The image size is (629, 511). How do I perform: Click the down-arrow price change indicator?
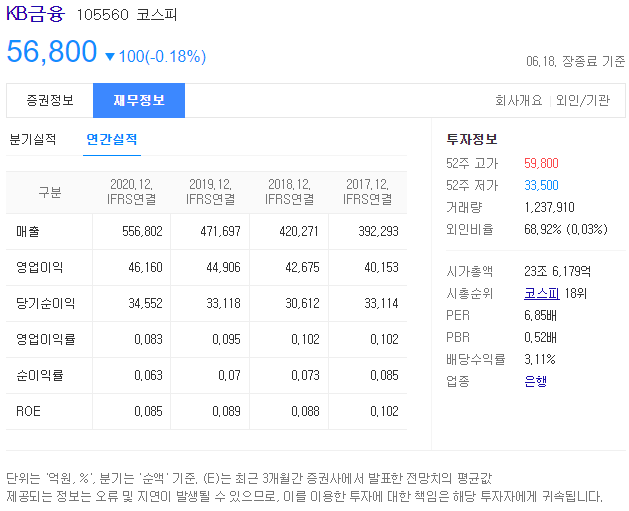(110, 57)
